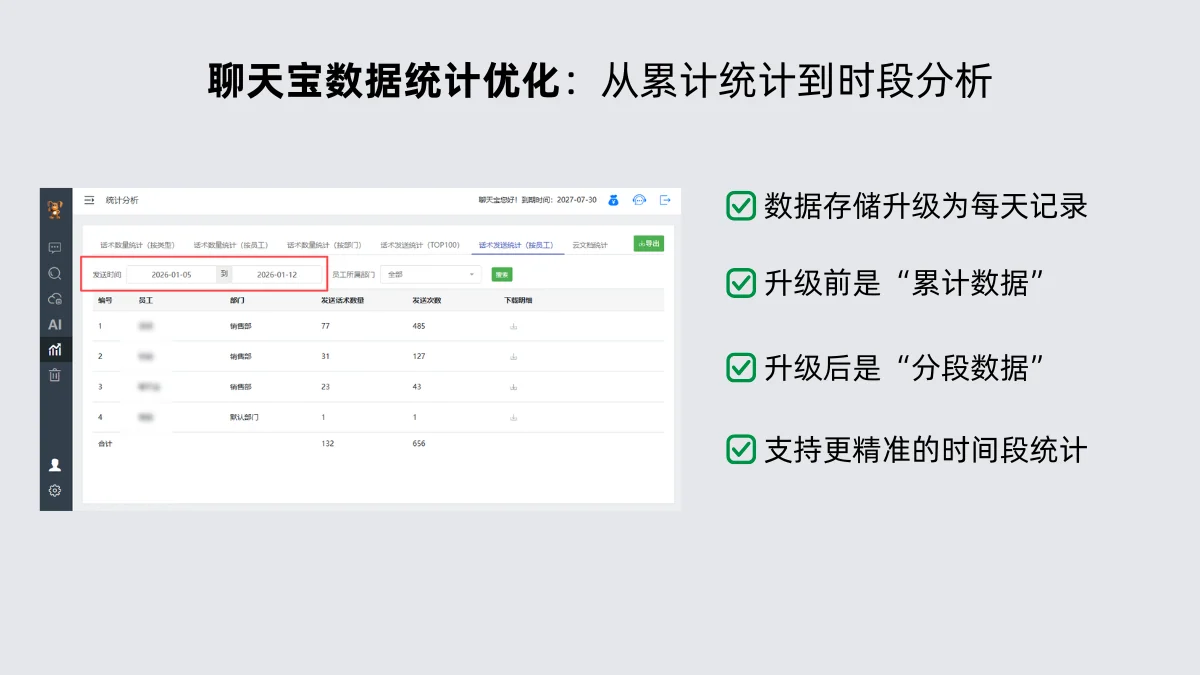Click the total scripts count 132

coord(326,443)
